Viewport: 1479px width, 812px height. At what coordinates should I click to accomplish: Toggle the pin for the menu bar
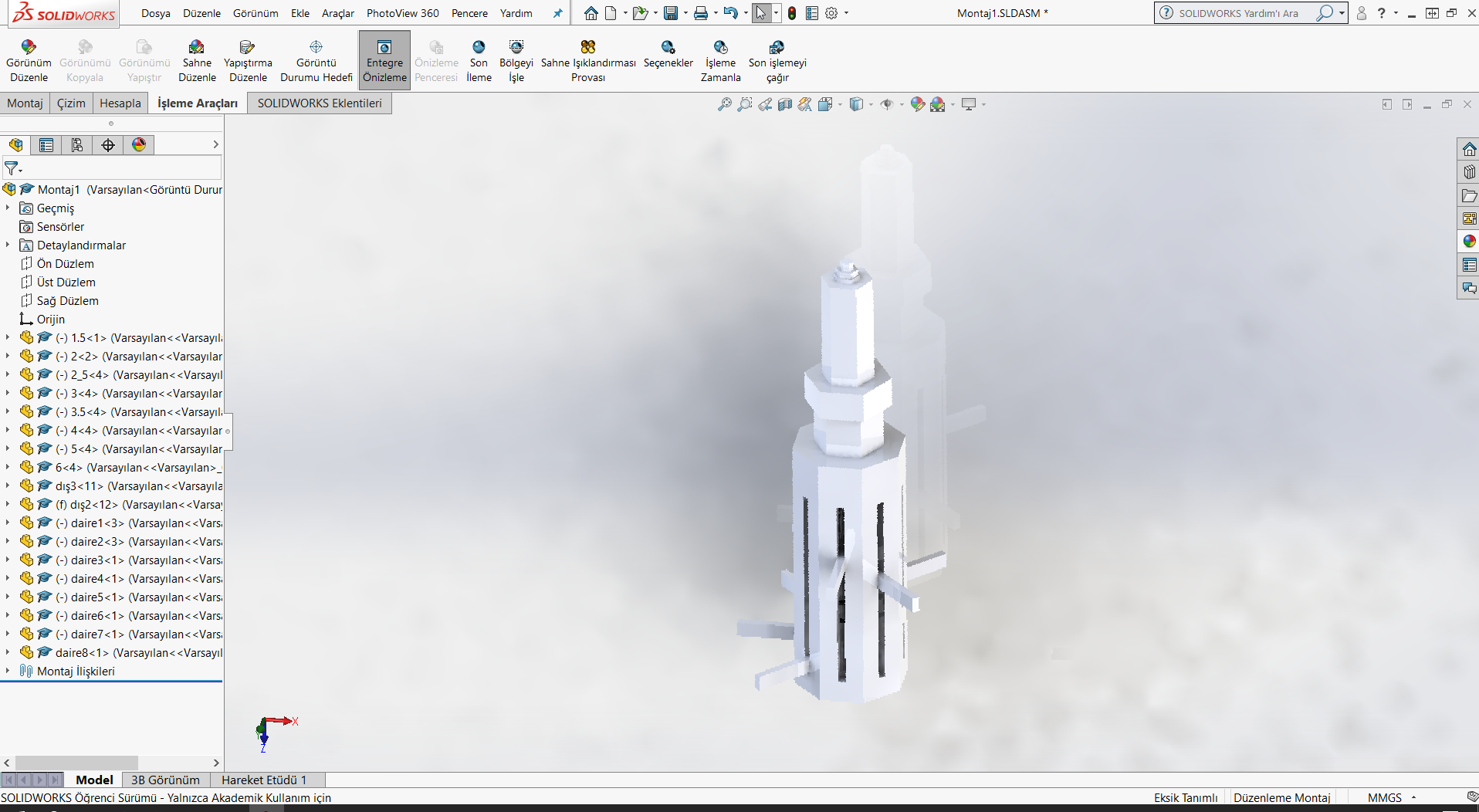click(x=557, y=13)
